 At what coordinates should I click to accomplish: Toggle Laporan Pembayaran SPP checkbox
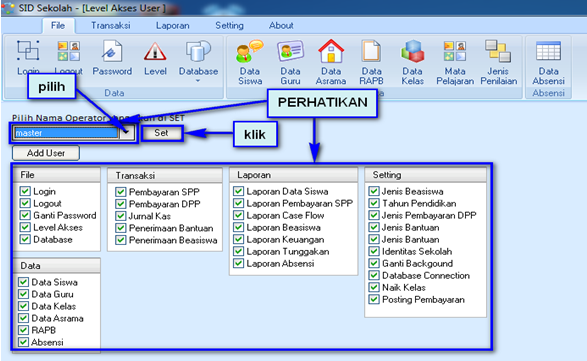[x=238, y=203]
